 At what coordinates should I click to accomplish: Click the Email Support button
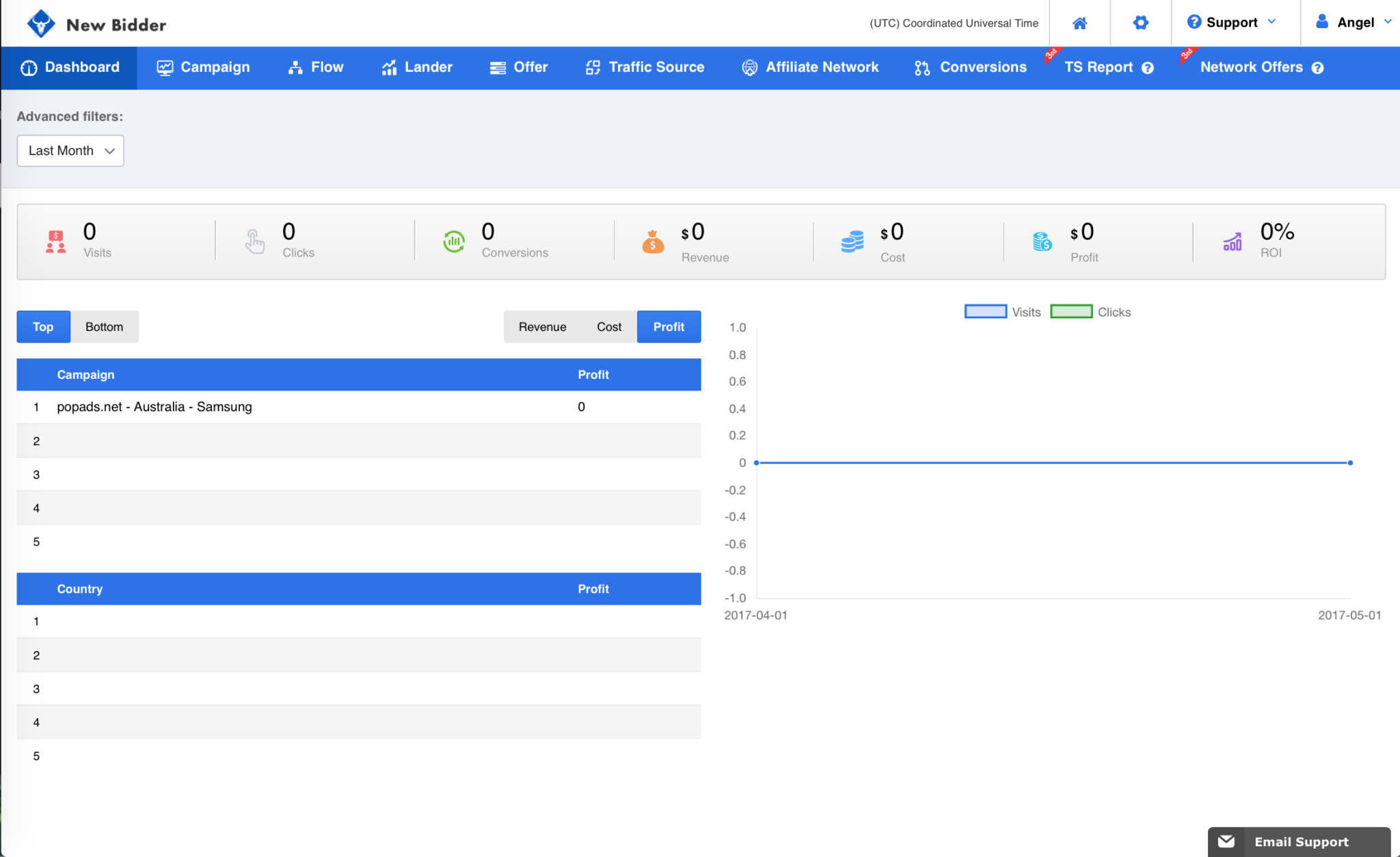[x=1299, y=841]
